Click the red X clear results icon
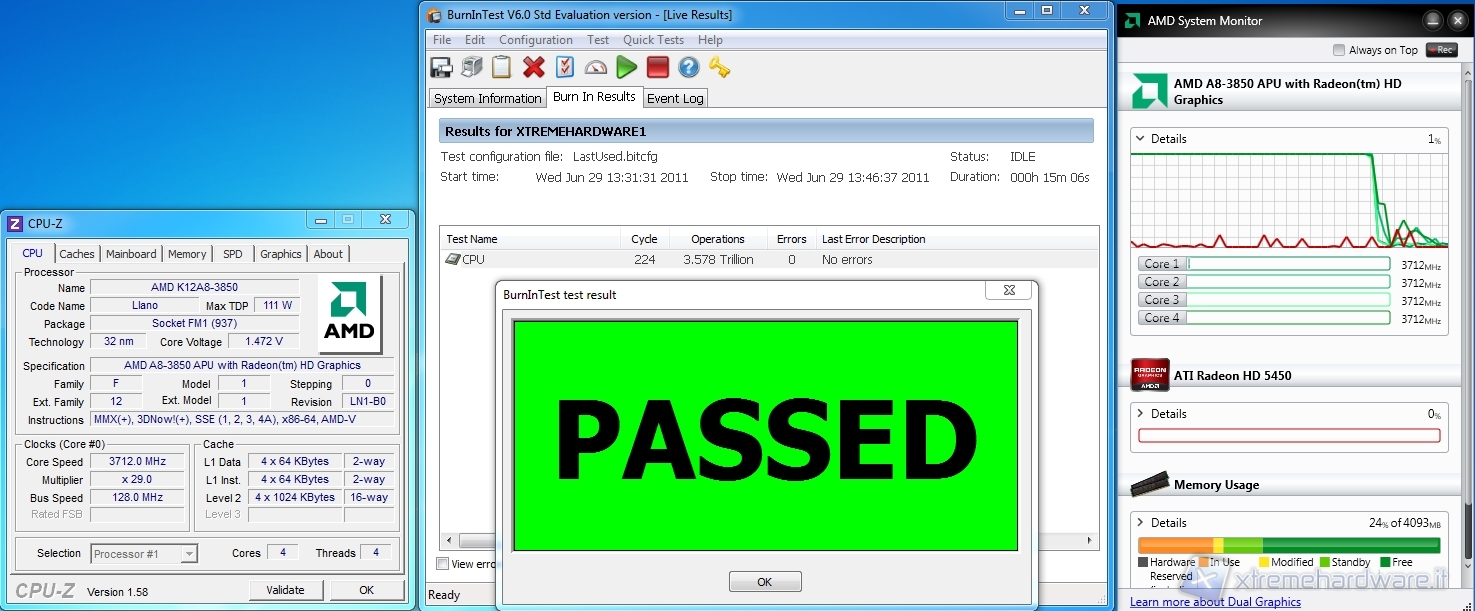Screen dimensions: 1475x611 534,67
